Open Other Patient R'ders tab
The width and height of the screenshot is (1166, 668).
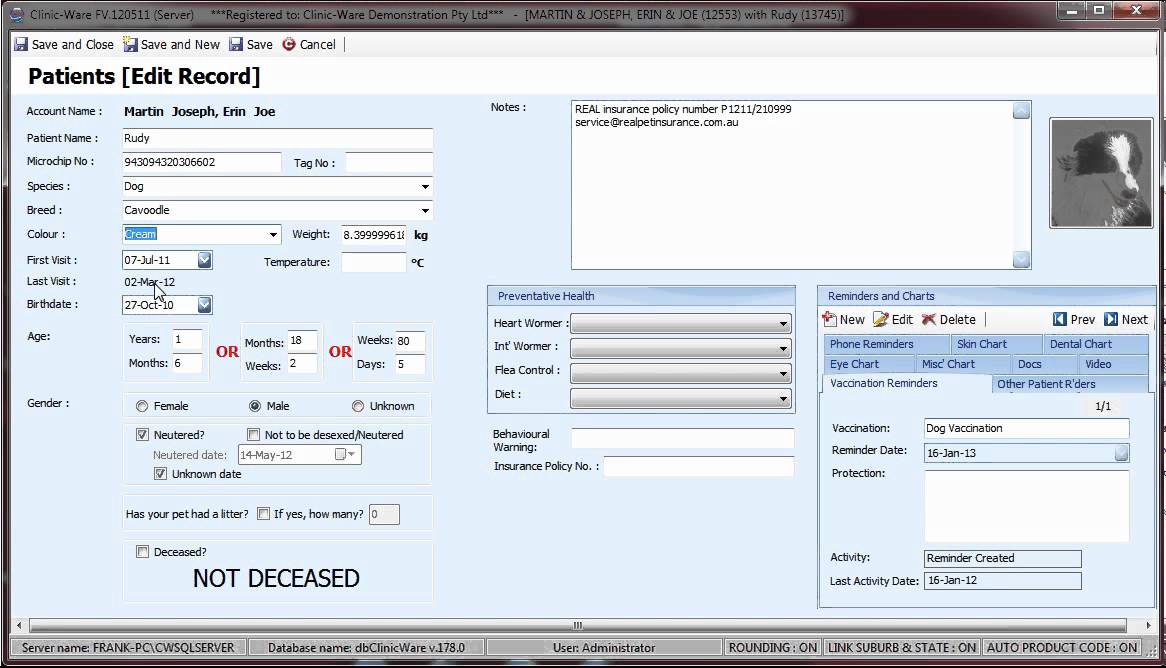(1070, 384)
